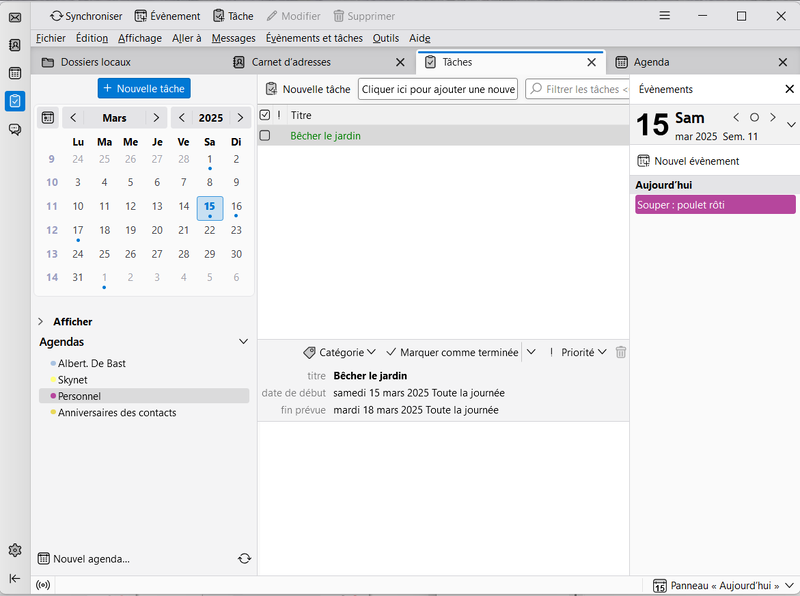Click Nouvelle tâche in task list toolbar
The width and height of the screenshot is (800, 596).
tap(308, 89)
